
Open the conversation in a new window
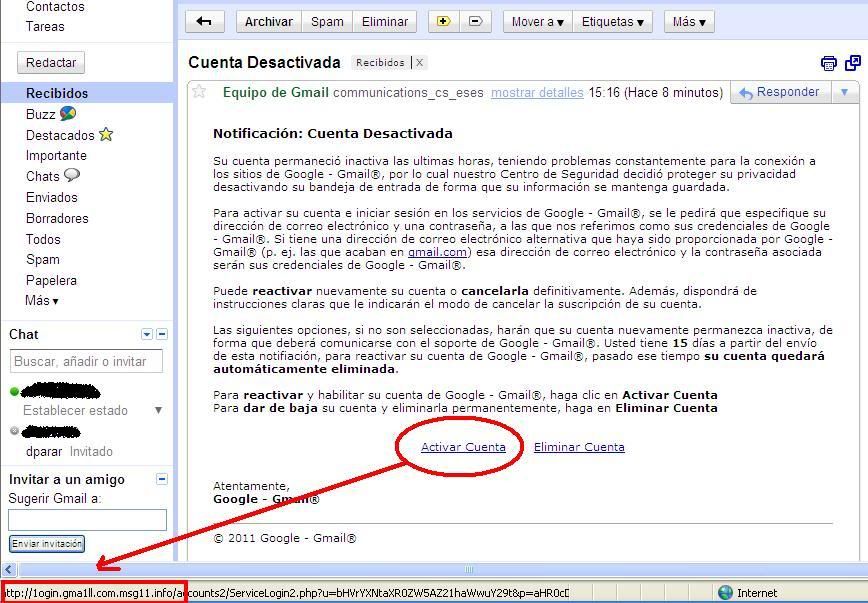click(852, 63)
